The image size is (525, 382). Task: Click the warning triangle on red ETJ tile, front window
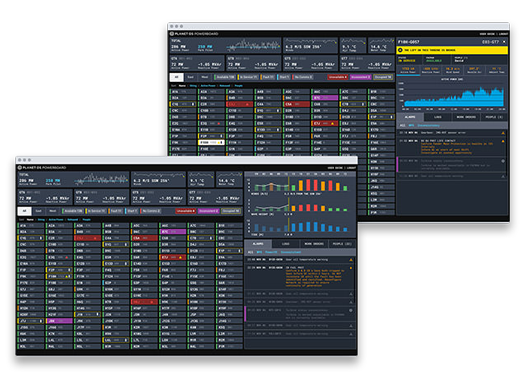(180, 257)
